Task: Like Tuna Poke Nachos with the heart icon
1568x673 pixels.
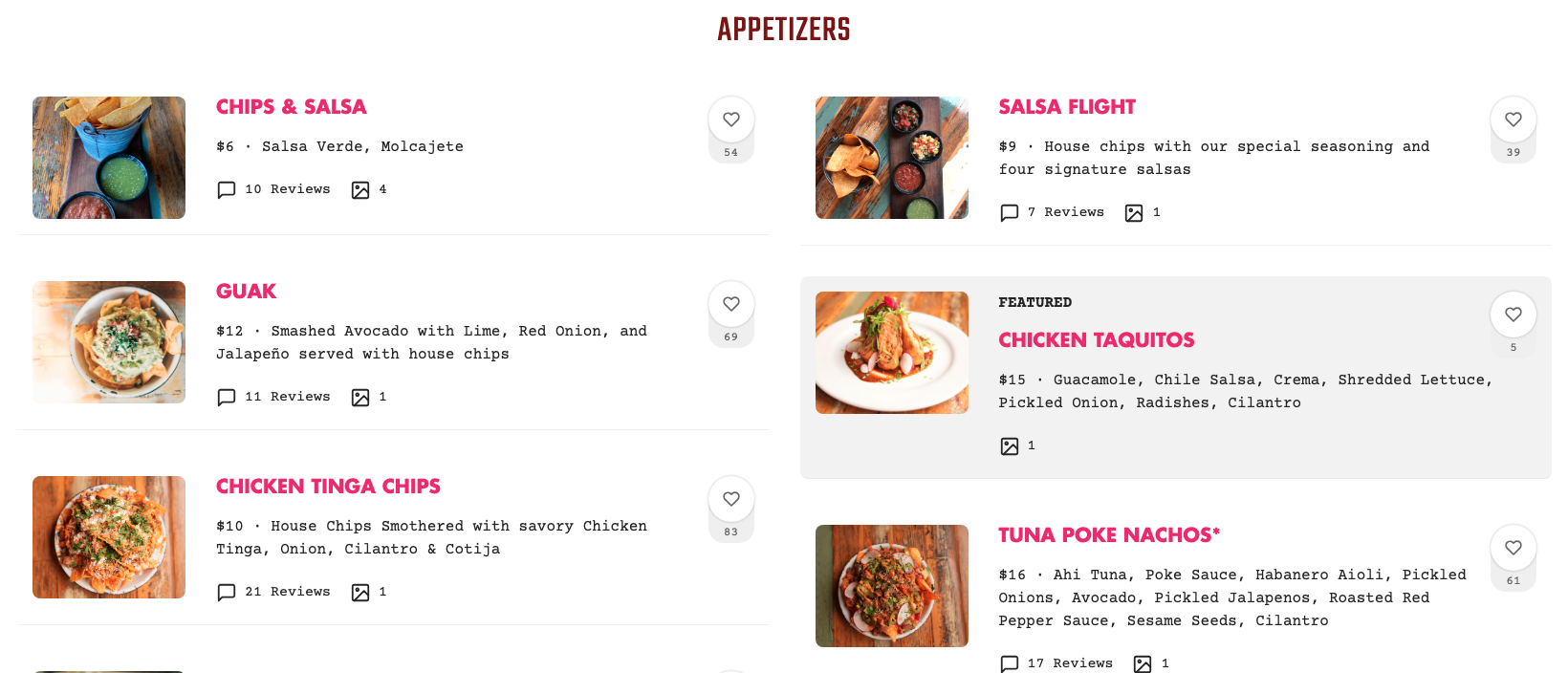Action: pyautogui.click(x=1513, y=548)
